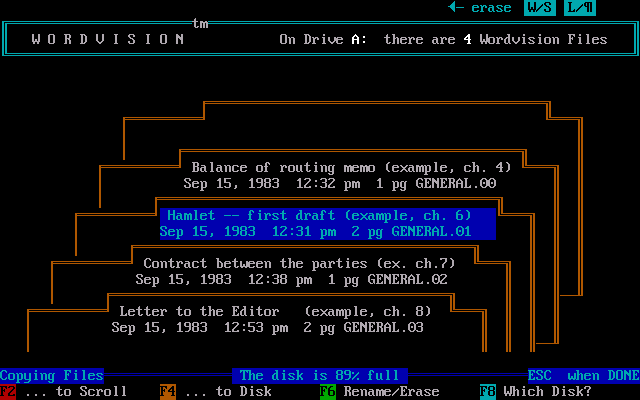Click the GENERAL.03 file details line
Image resolution: width=640 pixels, height=400 pixels.
(x=267, y=327)
